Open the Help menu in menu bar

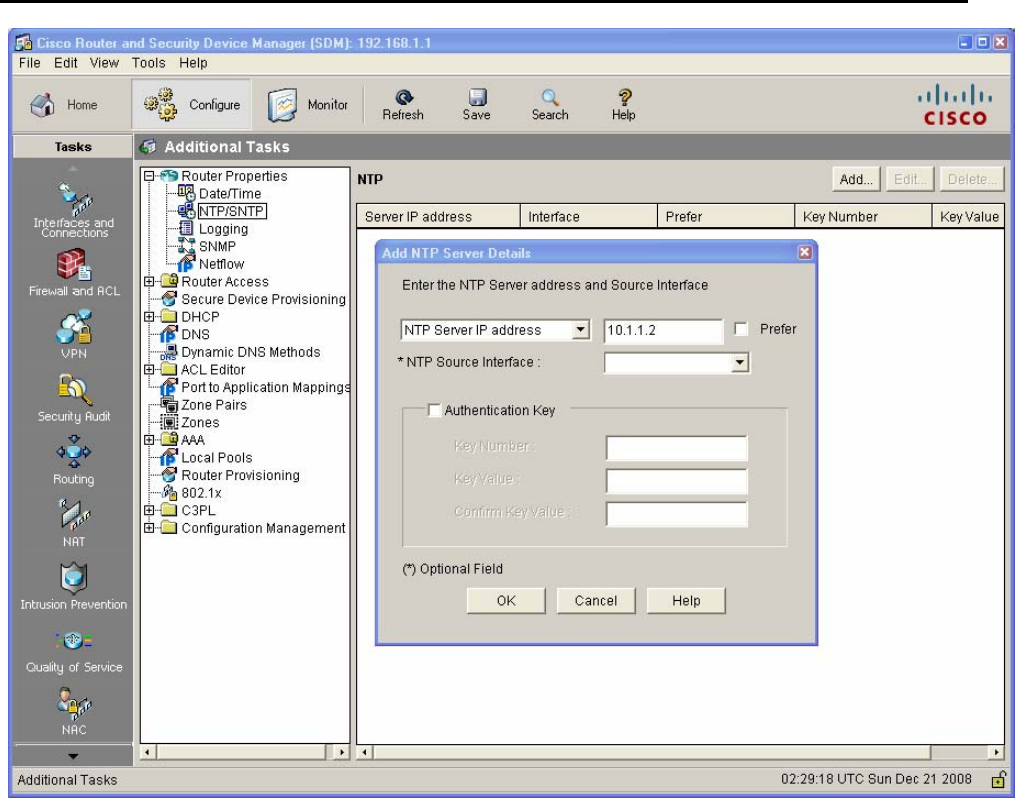(193, 63)
